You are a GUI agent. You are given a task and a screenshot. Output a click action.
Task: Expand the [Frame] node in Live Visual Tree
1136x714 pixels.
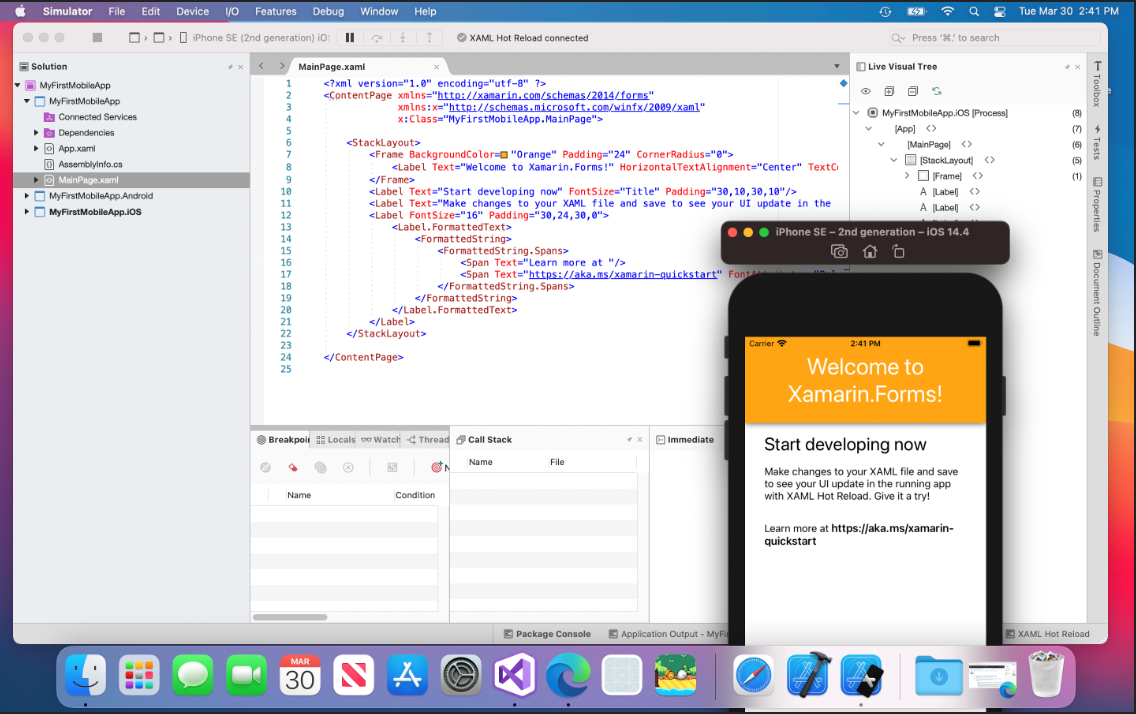coord(906,175)
